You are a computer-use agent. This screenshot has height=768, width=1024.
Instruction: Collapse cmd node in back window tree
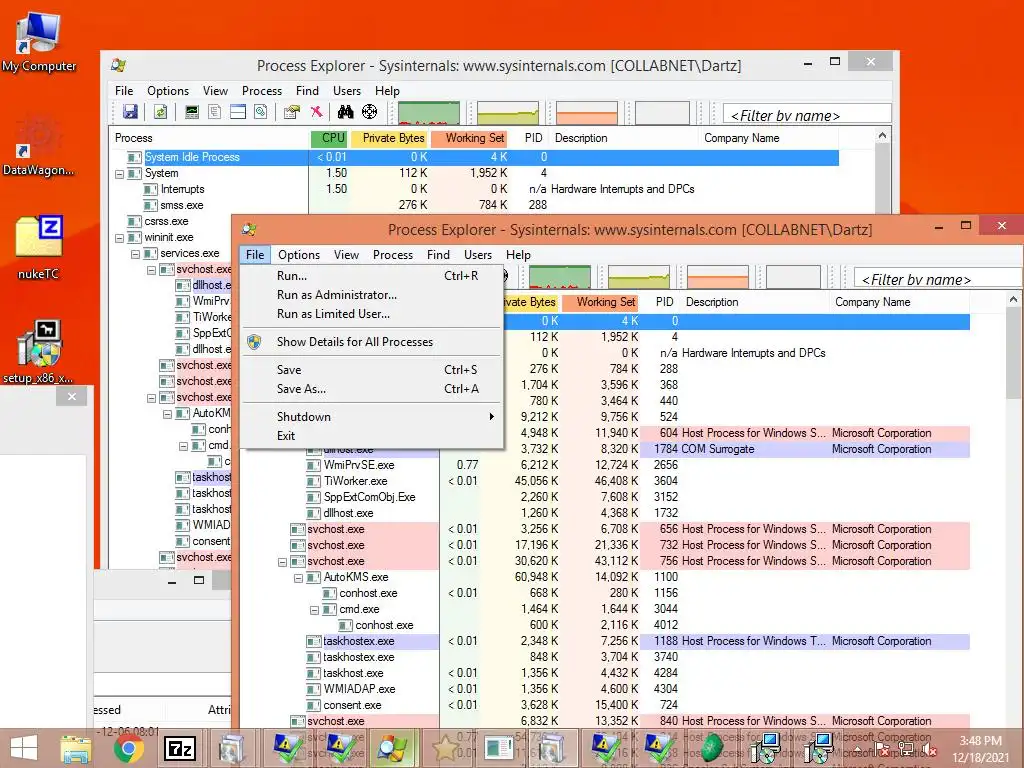coord(184,445)
